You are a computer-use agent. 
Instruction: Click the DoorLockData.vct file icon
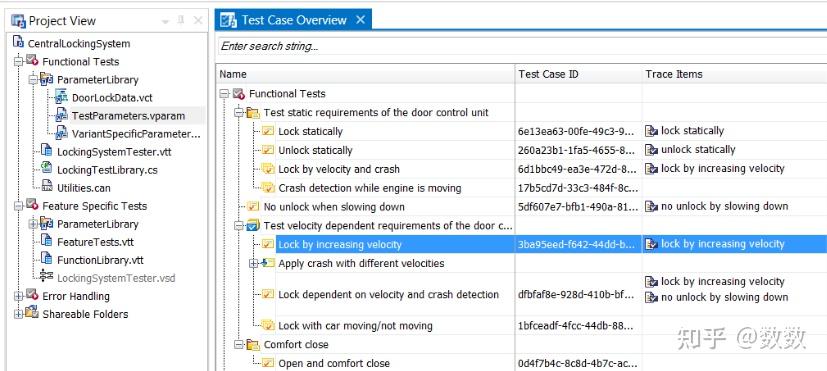coord(62,97)
